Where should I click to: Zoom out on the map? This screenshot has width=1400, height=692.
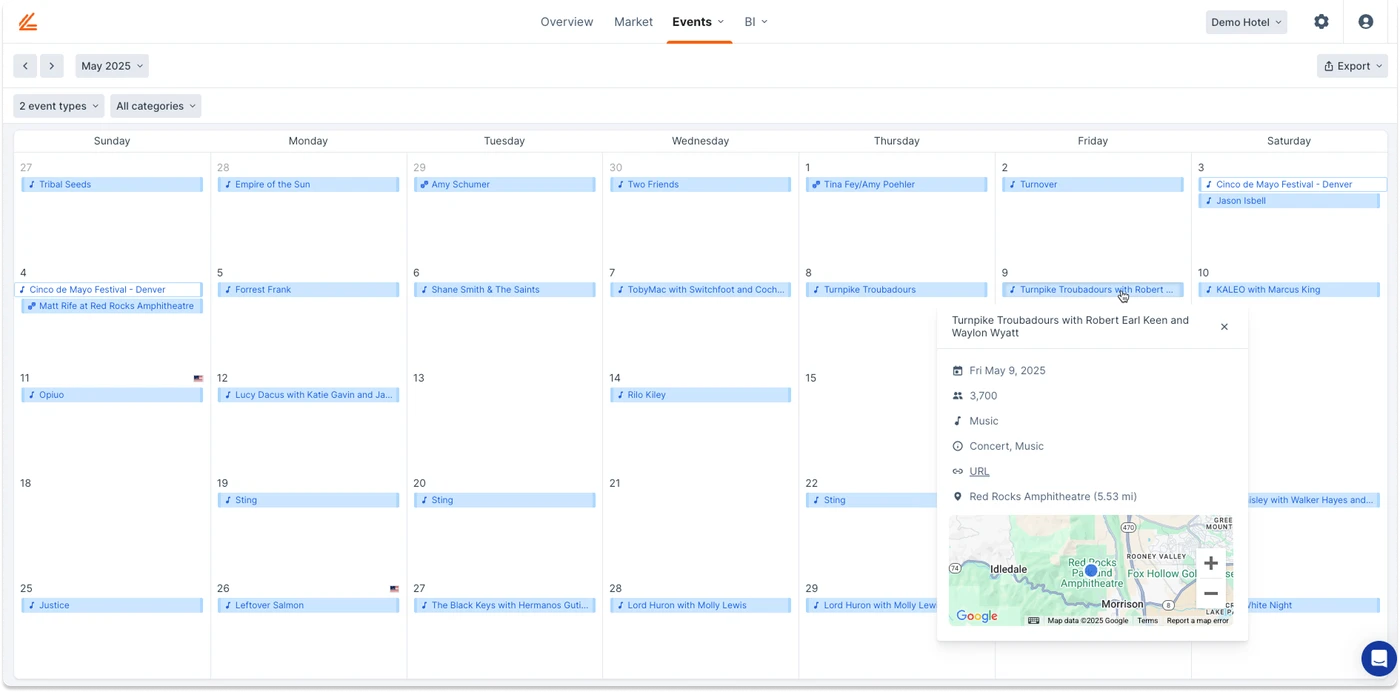1210,593
